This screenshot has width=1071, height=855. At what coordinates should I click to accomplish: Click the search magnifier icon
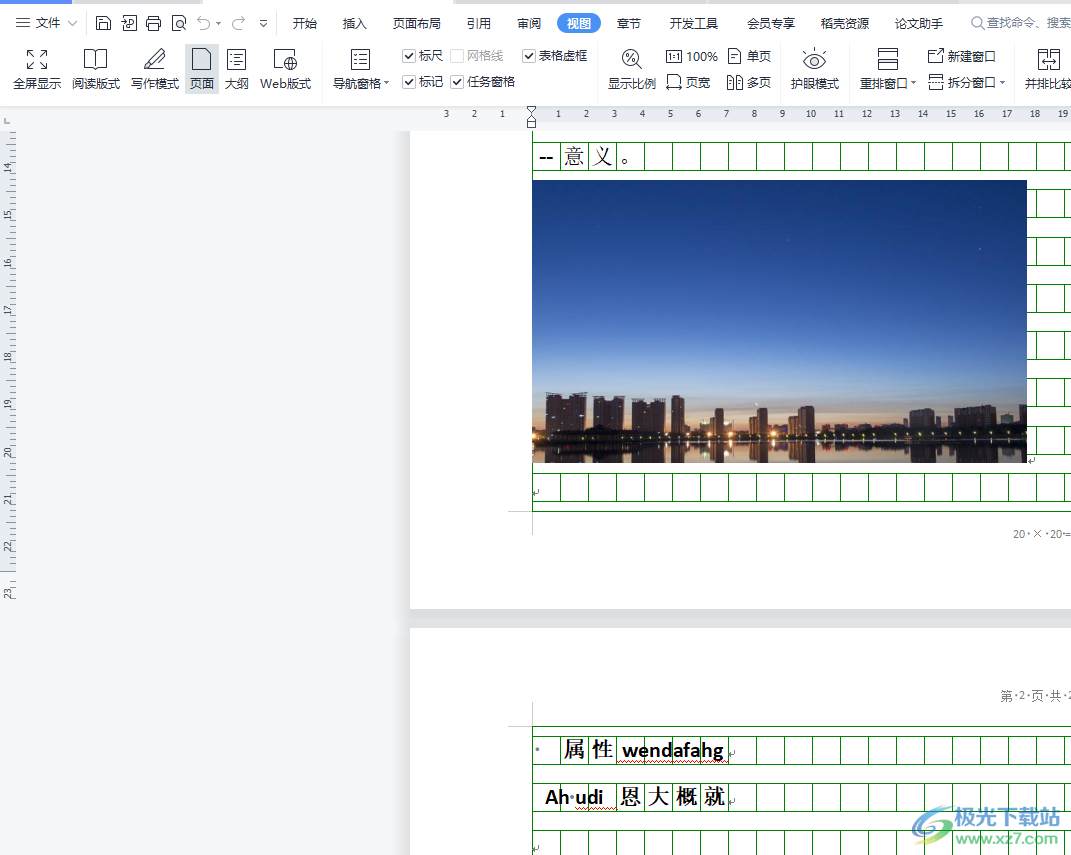[977, 23]
